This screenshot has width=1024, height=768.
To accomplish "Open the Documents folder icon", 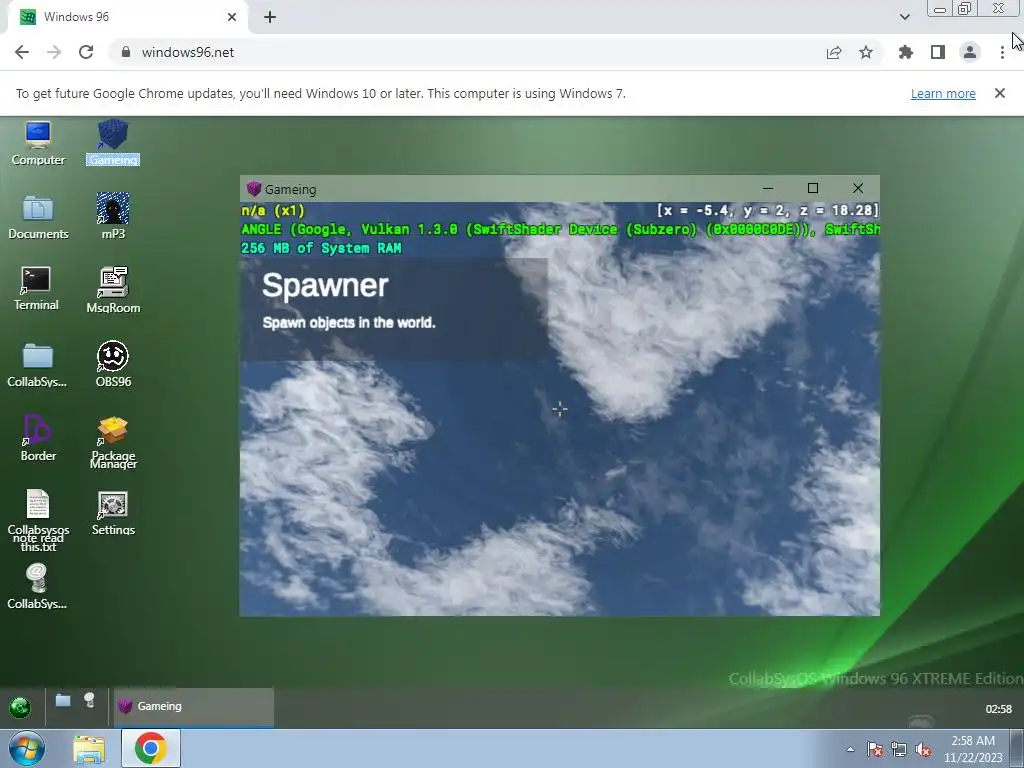I will (38, 217).
